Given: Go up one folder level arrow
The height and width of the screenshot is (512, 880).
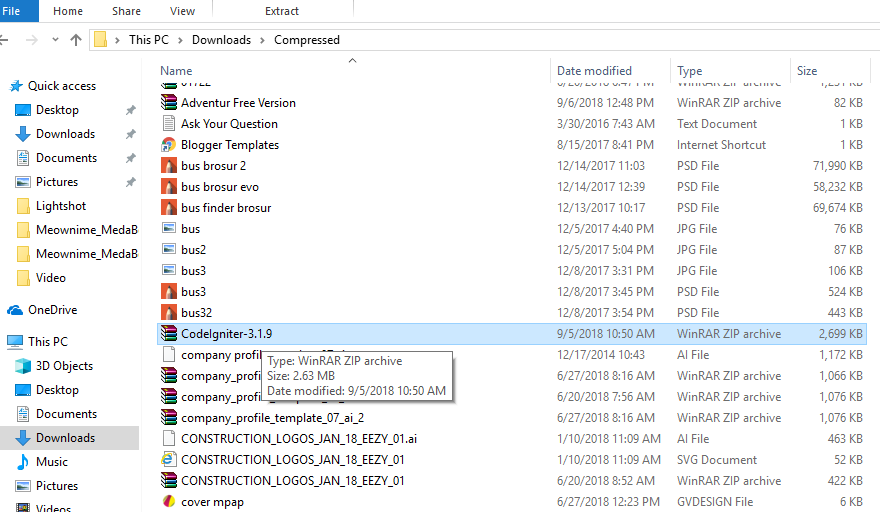Looking at the screenshot, I should [x=76, y=40].
